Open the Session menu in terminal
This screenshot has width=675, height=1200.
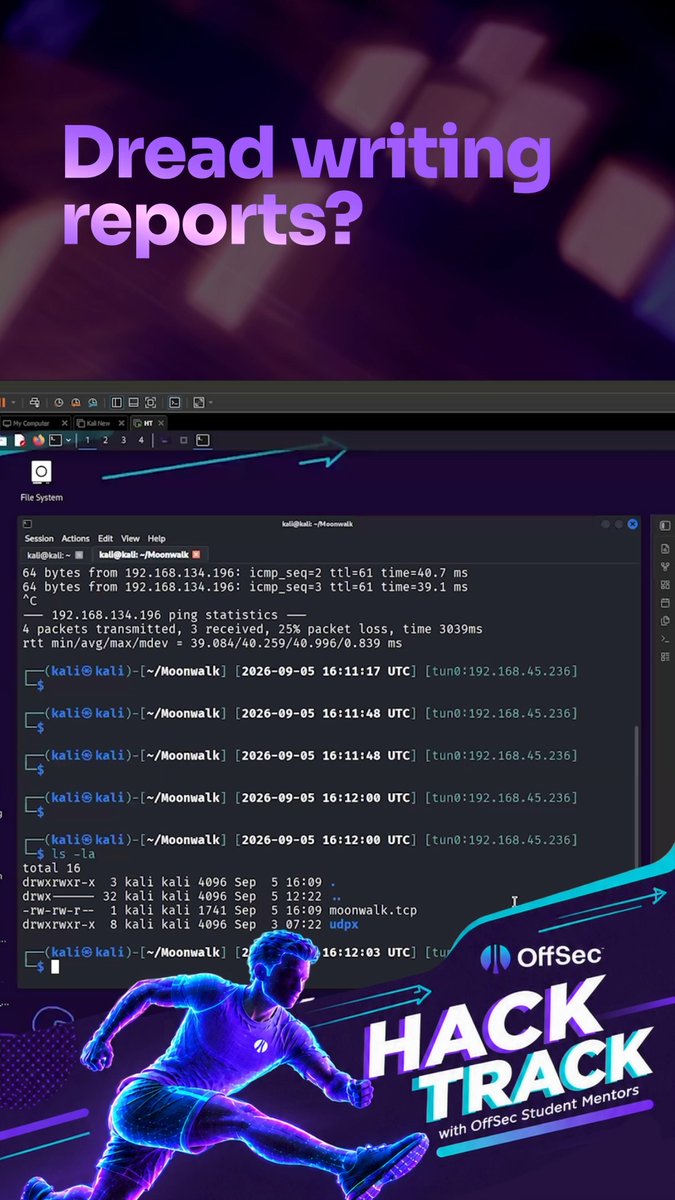[39, 538]
